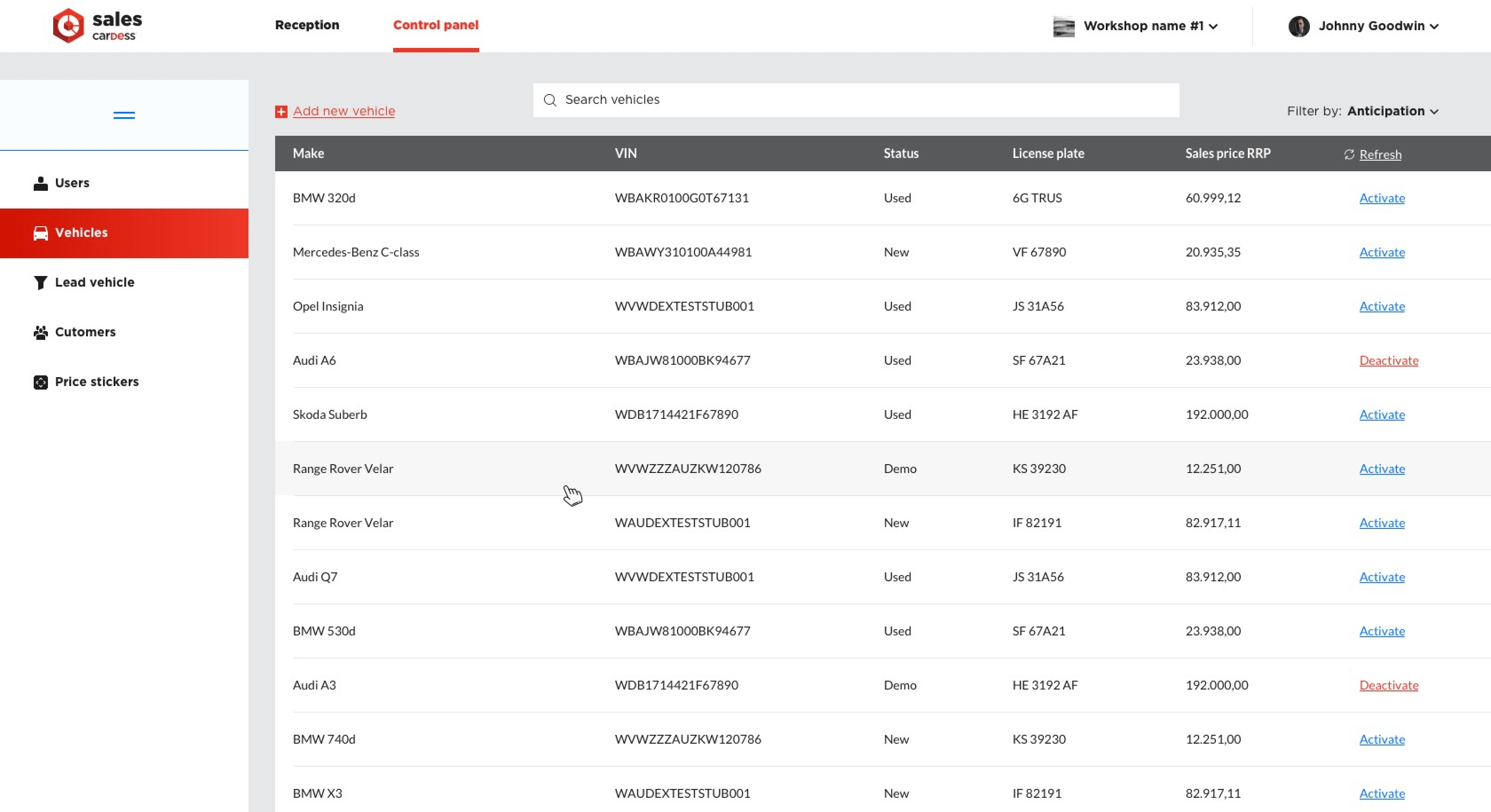Select the Control panel tab
The height and width of the screenshot is (812, 1491).
point(436,25)
